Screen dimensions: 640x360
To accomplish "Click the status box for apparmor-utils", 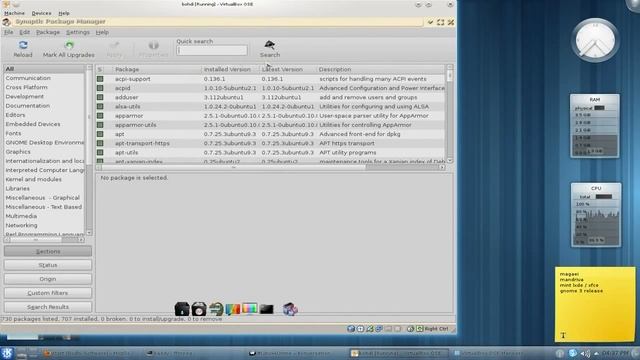I will tap(100, 125).
